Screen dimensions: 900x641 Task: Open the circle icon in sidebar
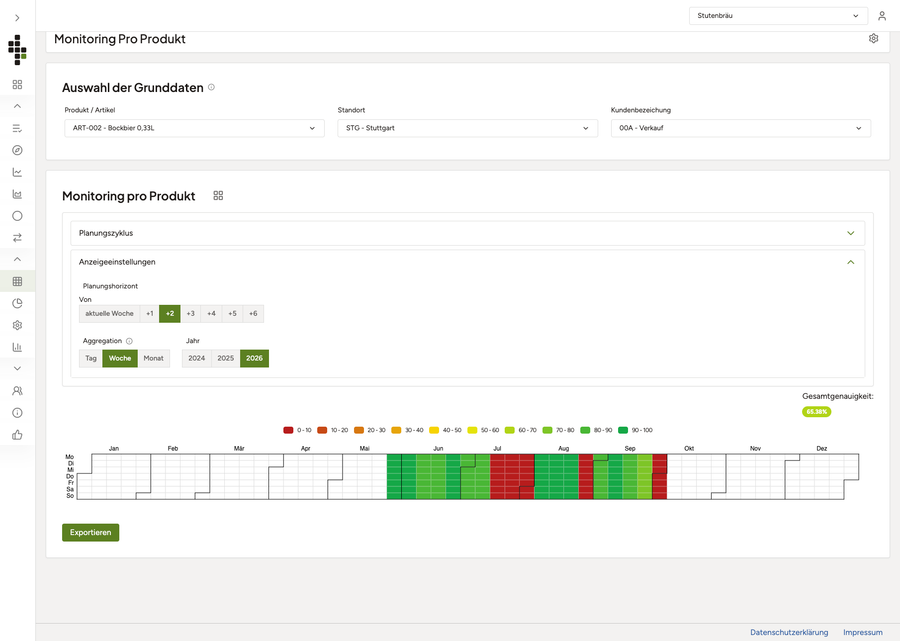click(x=17, y=216)
